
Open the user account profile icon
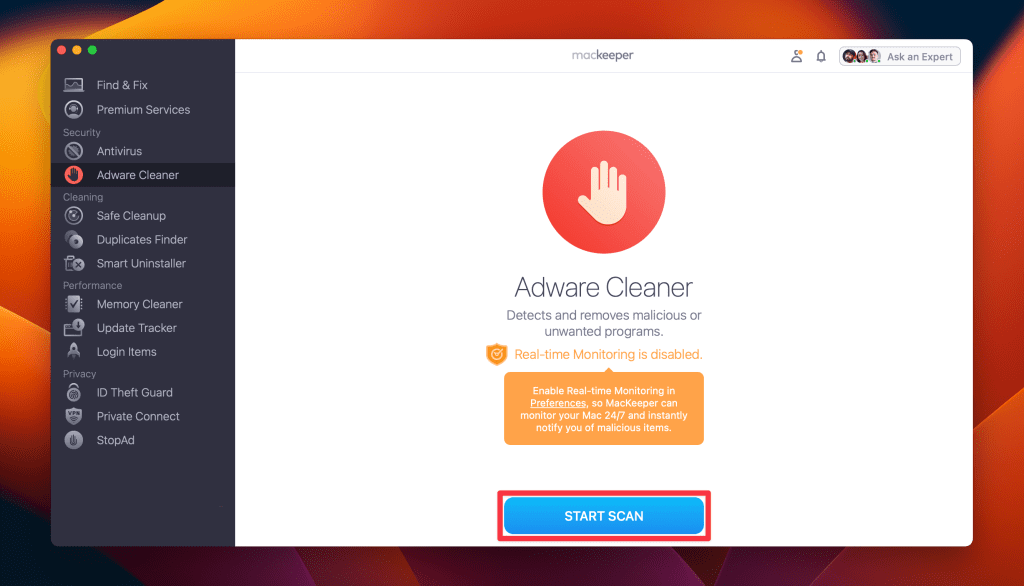[x=796, y=56]
